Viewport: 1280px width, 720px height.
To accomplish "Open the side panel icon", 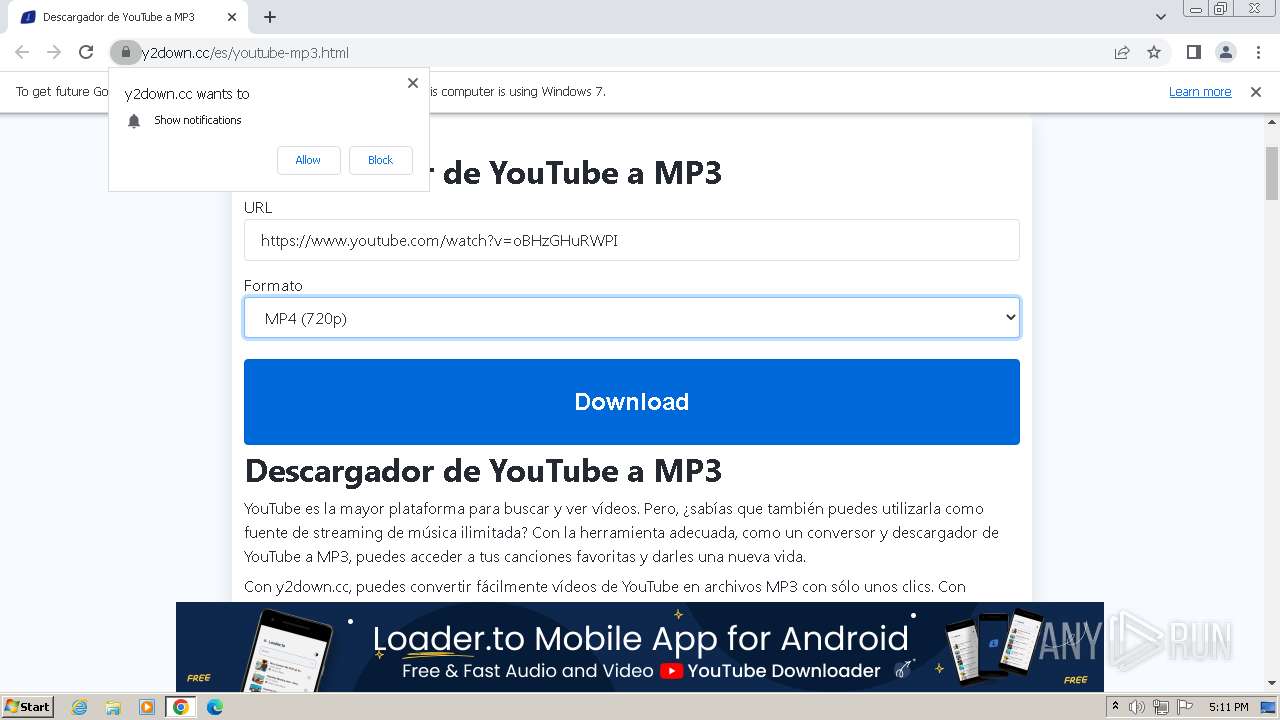I will 1193,52.
